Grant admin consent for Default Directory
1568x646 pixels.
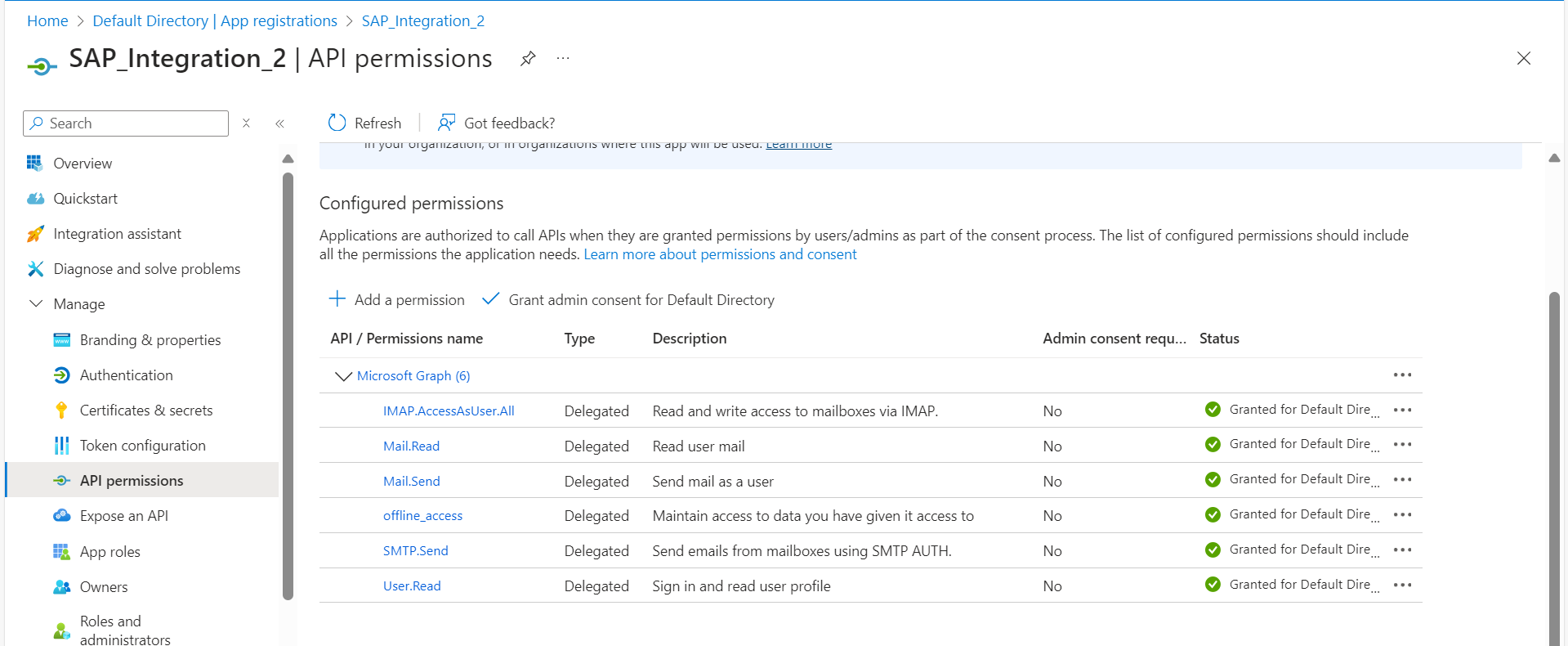[x=628, y=300]
